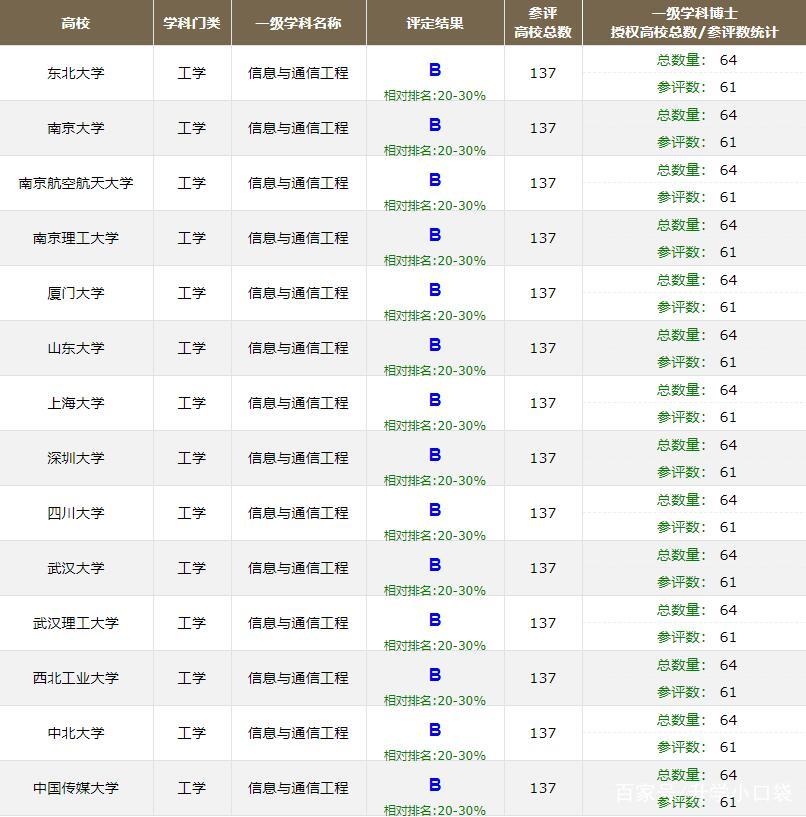Click 西北工业大学 in the 高校 column
806x817 pixels.
(x=76, y=678)
